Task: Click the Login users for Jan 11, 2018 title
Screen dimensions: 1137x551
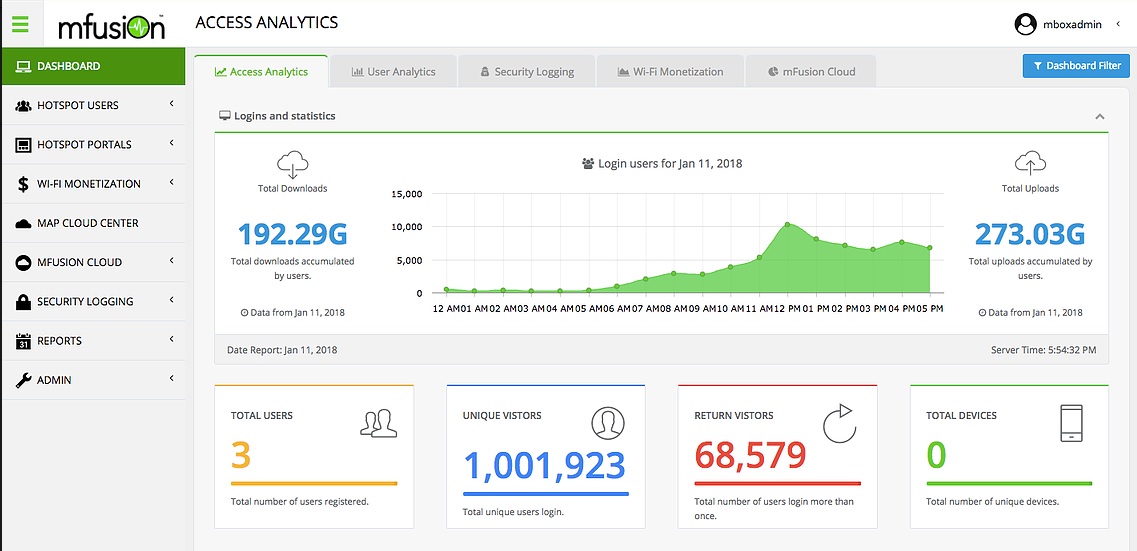Action: tap(670, 164)
